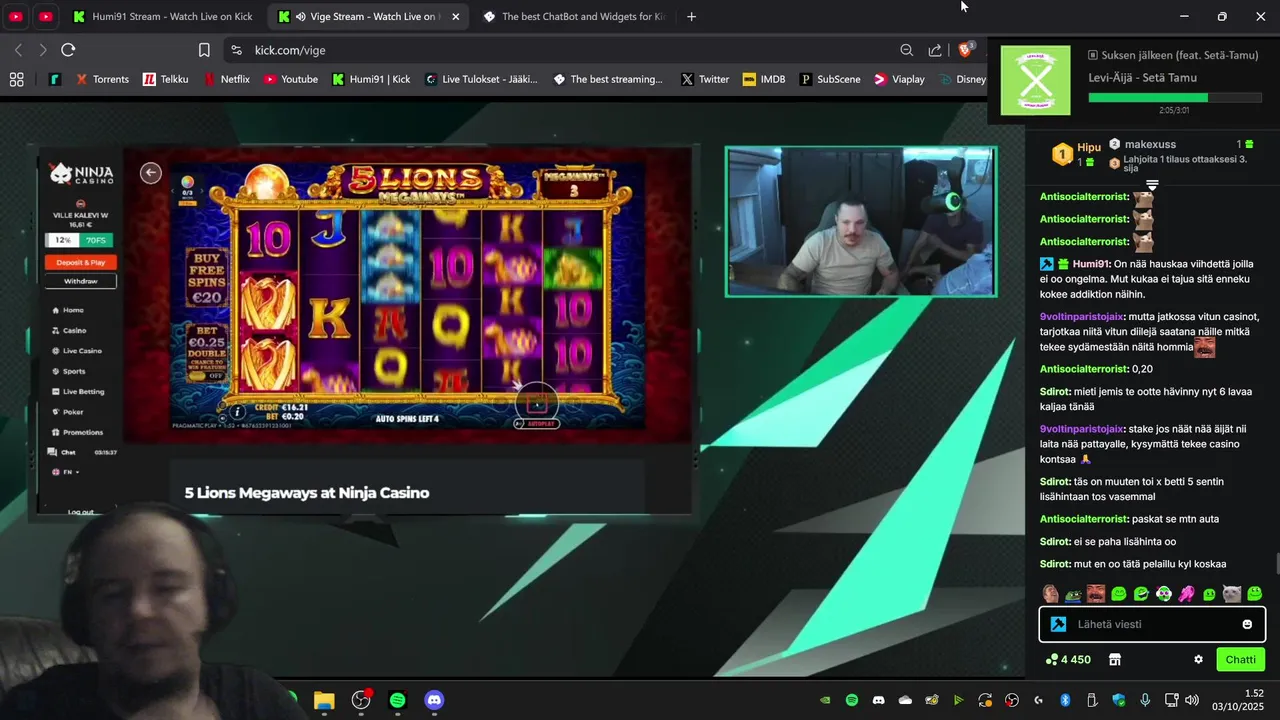Open Sports in the Ninja sidebar
The width and height of the screenshot is (1280, 720).
click(x=72, y=371)
